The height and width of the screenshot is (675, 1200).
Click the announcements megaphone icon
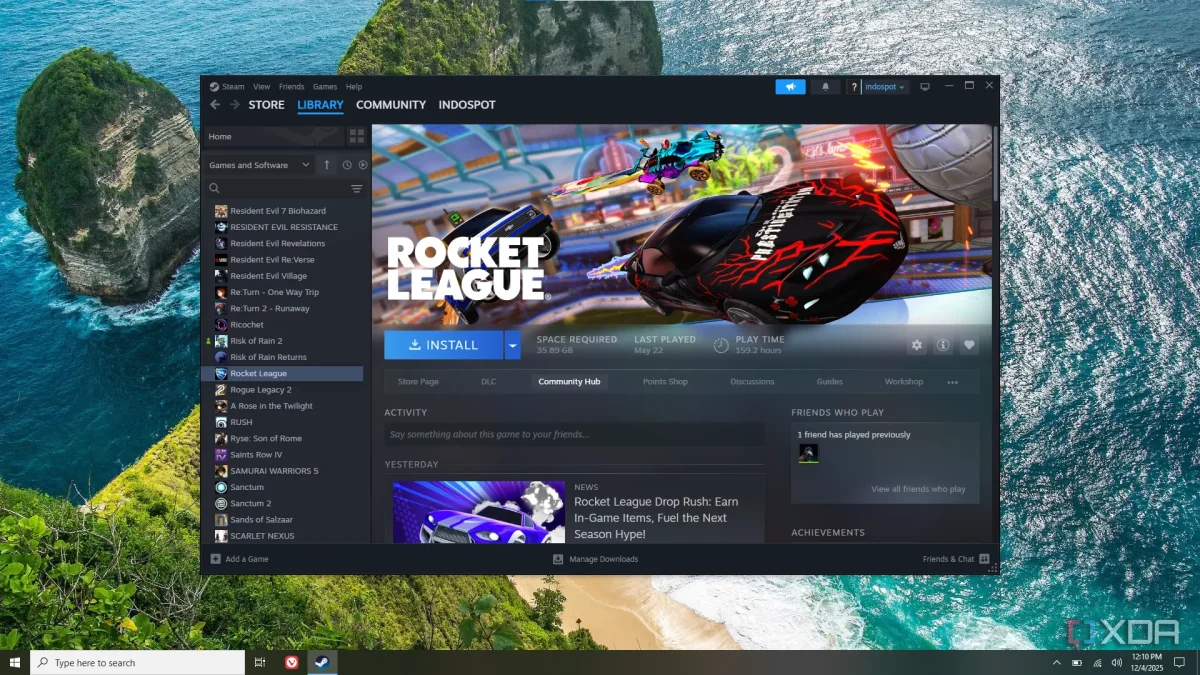(790, 87)
